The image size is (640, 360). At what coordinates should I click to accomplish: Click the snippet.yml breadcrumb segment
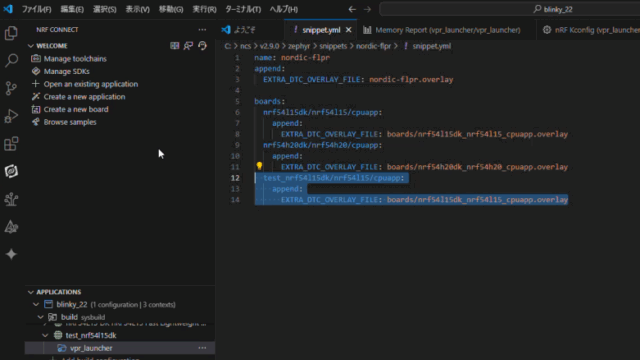point(431,46)
